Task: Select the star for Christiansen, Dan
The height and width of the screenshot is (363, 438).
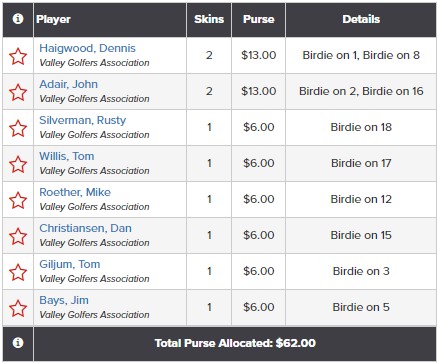Action: pyautogui.click(x=18, y=236)
